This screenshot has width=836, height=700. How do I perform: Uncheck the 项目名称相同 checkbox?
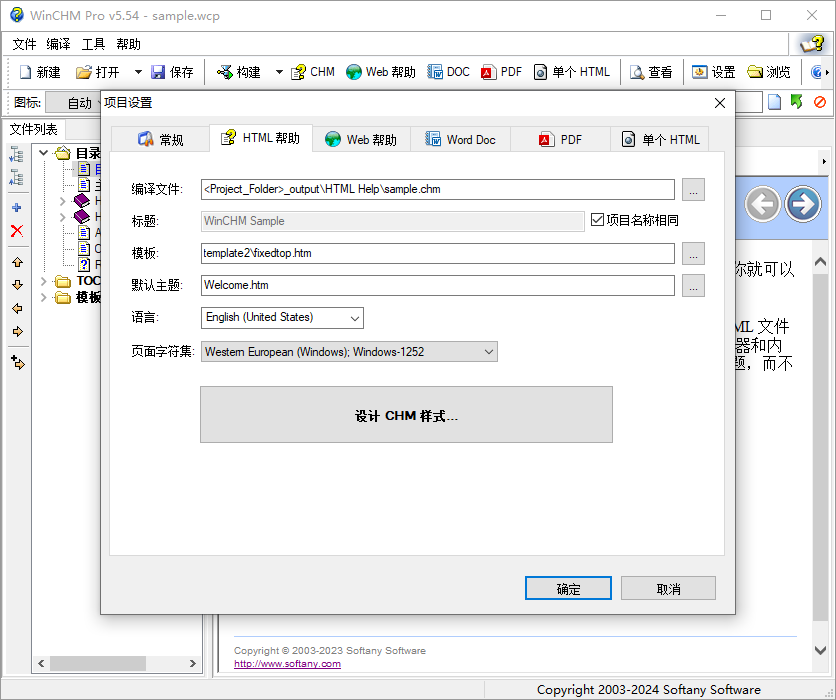pyautogui.click(x=597, y=220)
